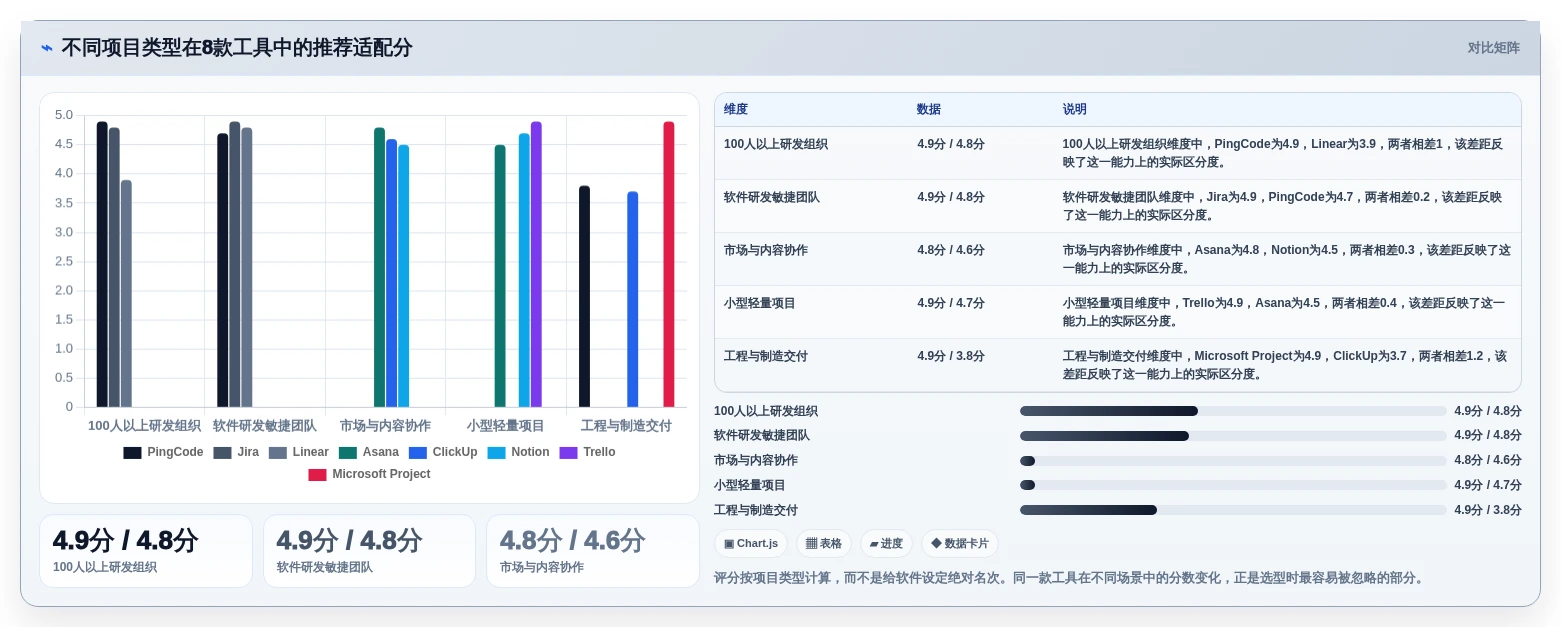Image resolution: width=1561 pixels, height=627 pixels.
Task: Select table row 小型轻量项目
Action: [1118, 312]
